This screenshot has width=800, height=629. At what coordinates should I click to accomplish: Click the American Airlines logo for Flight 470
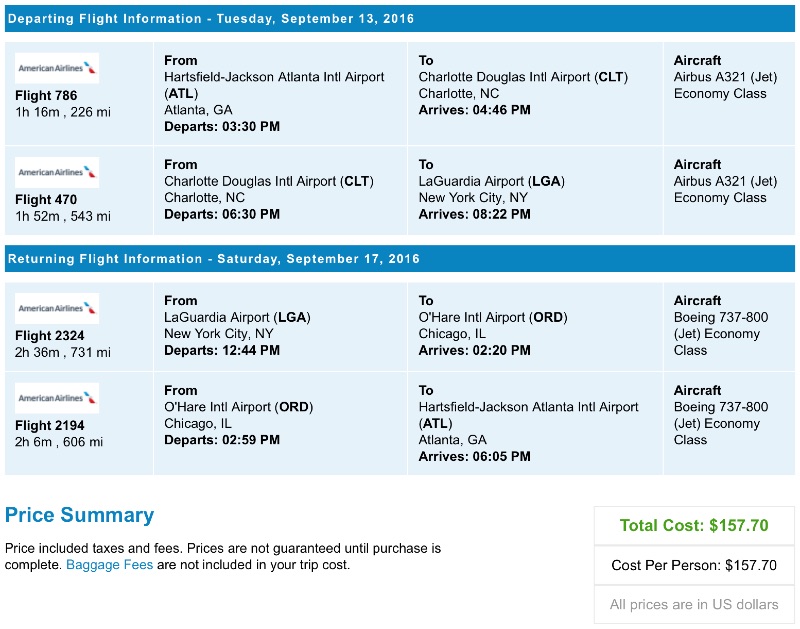point(55,172)
